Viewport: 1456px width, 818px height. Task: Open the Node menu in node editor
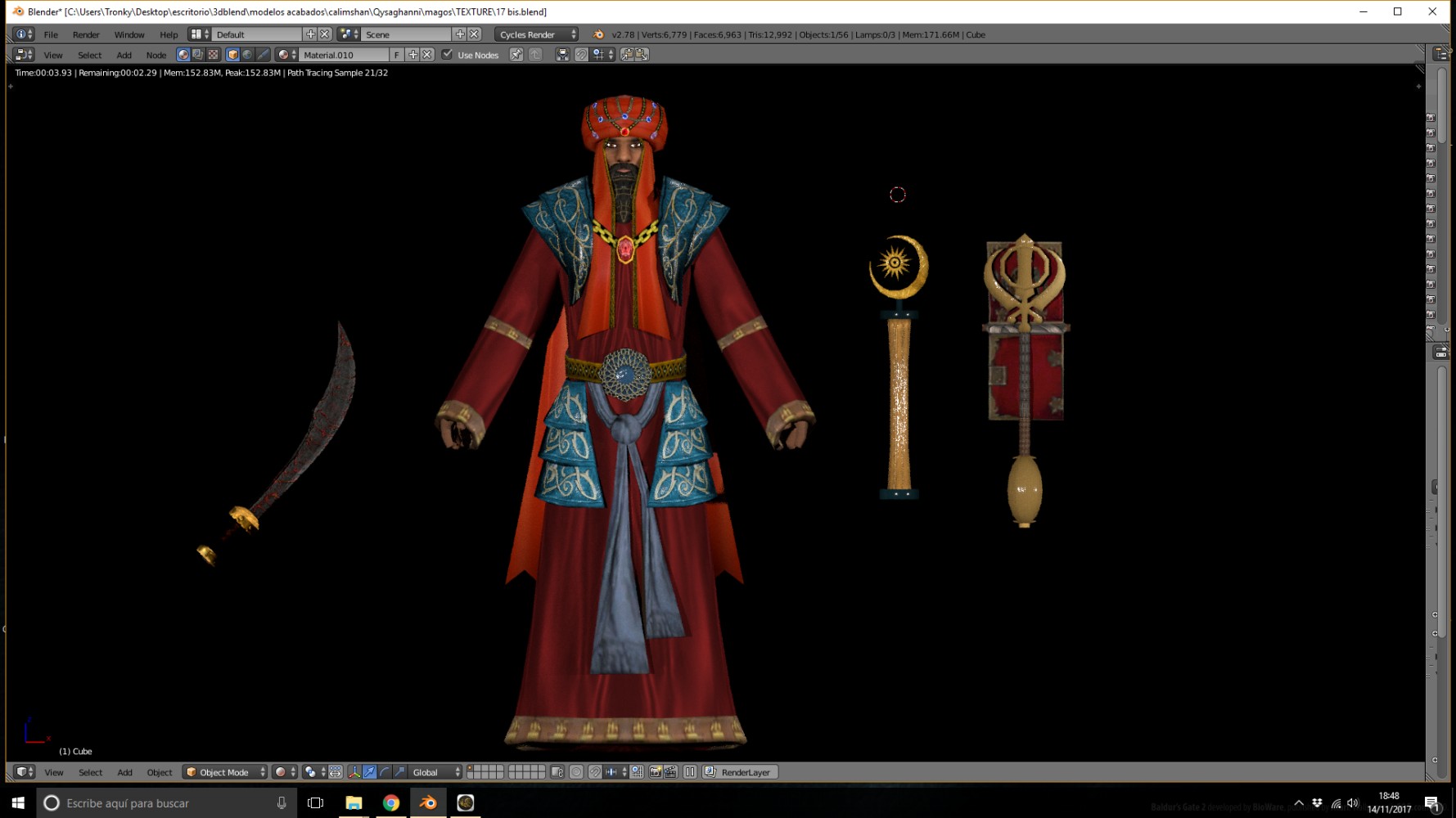click(x=156, y=55)
